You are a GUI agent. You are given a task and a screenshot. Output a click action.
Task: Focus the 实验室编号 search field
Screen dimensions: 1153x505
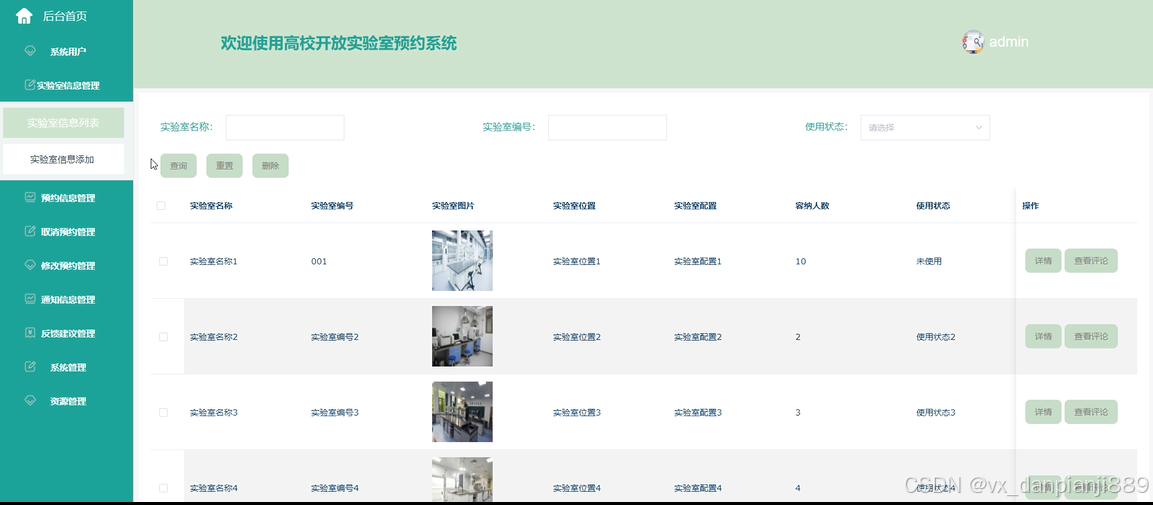click(x=607, y=127)
